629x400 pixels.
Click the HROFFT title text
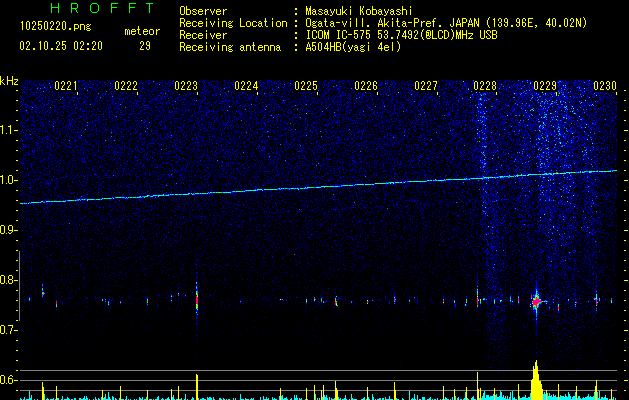tap(103, 8)
